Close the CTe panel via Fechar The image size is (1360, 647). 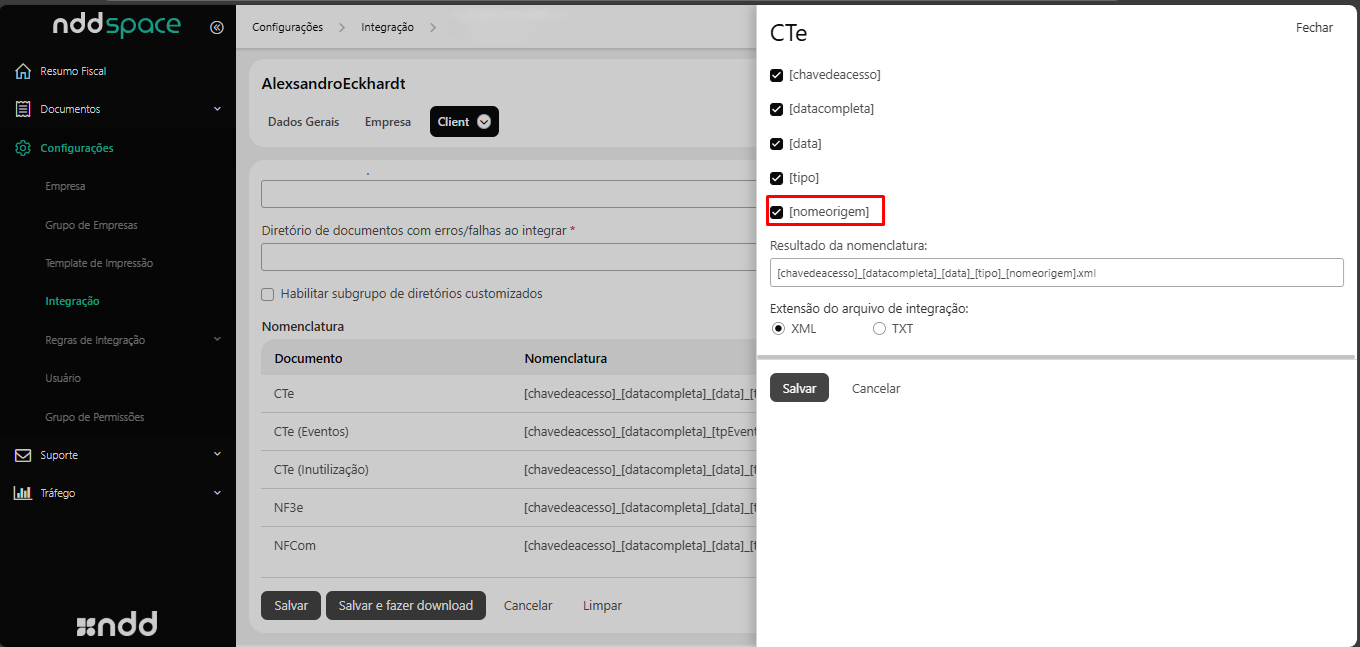[x=1314, y=28]
